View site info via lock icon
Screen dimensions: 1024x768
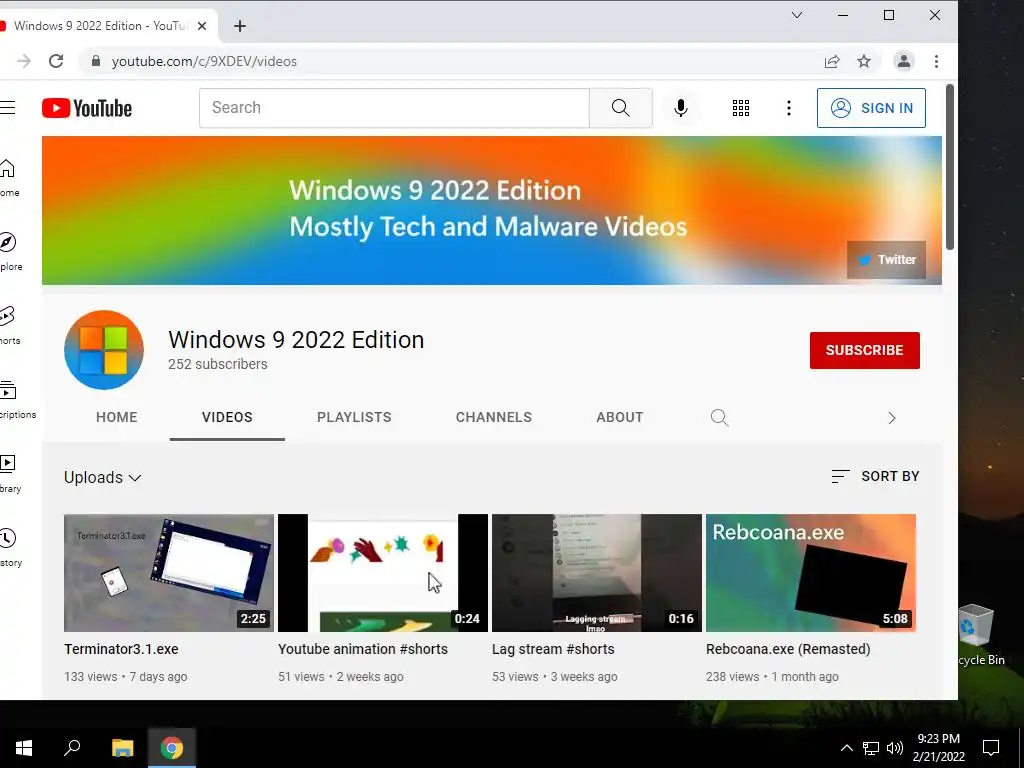(96, 61)
